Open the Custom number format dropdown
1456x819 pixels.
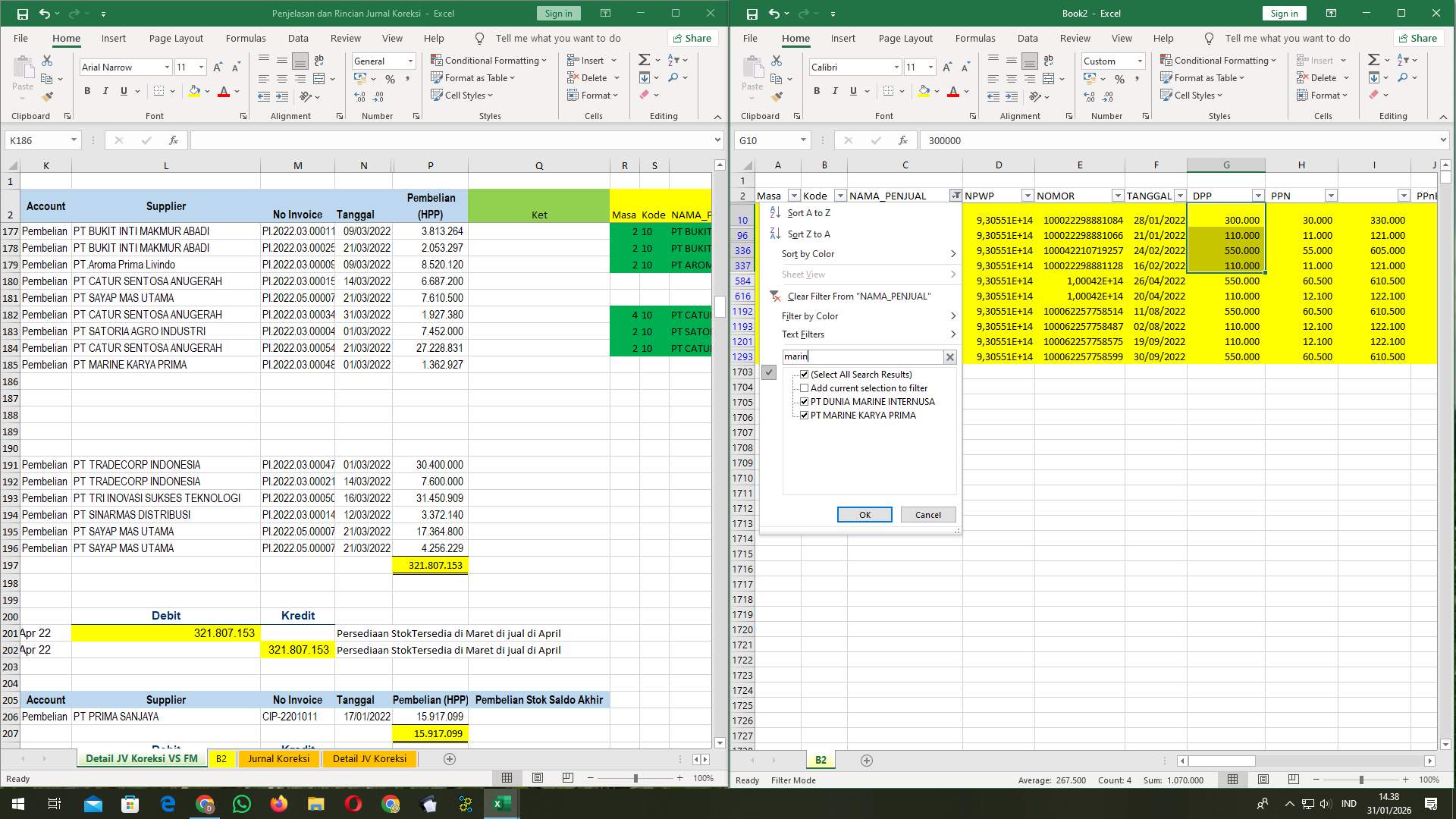pyautogui.click(x=1141, y=61)
